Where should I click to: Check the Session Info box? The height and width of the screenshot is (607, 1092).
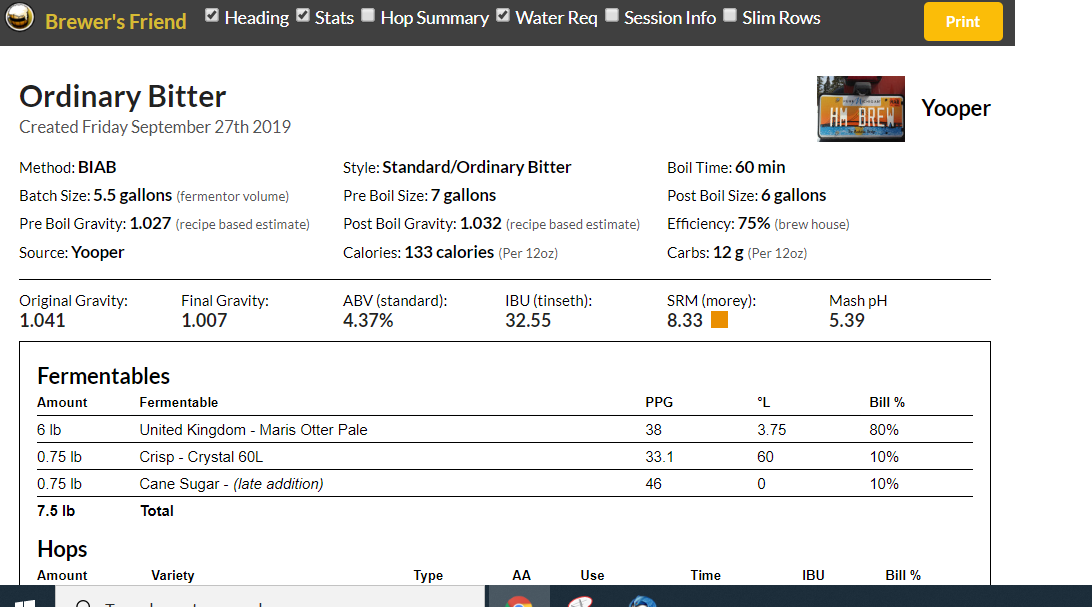point(612,16)
